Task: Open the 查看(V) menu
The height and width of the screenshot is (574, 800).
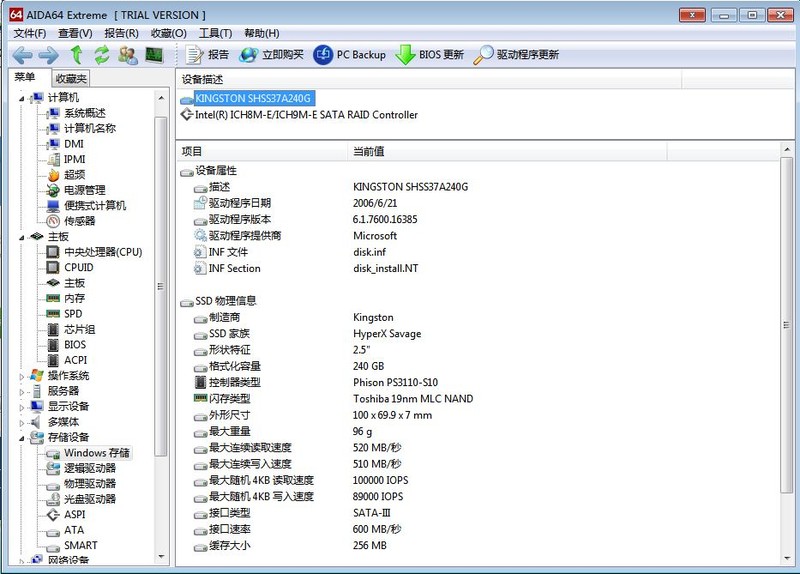Action: tap(75, 33)
